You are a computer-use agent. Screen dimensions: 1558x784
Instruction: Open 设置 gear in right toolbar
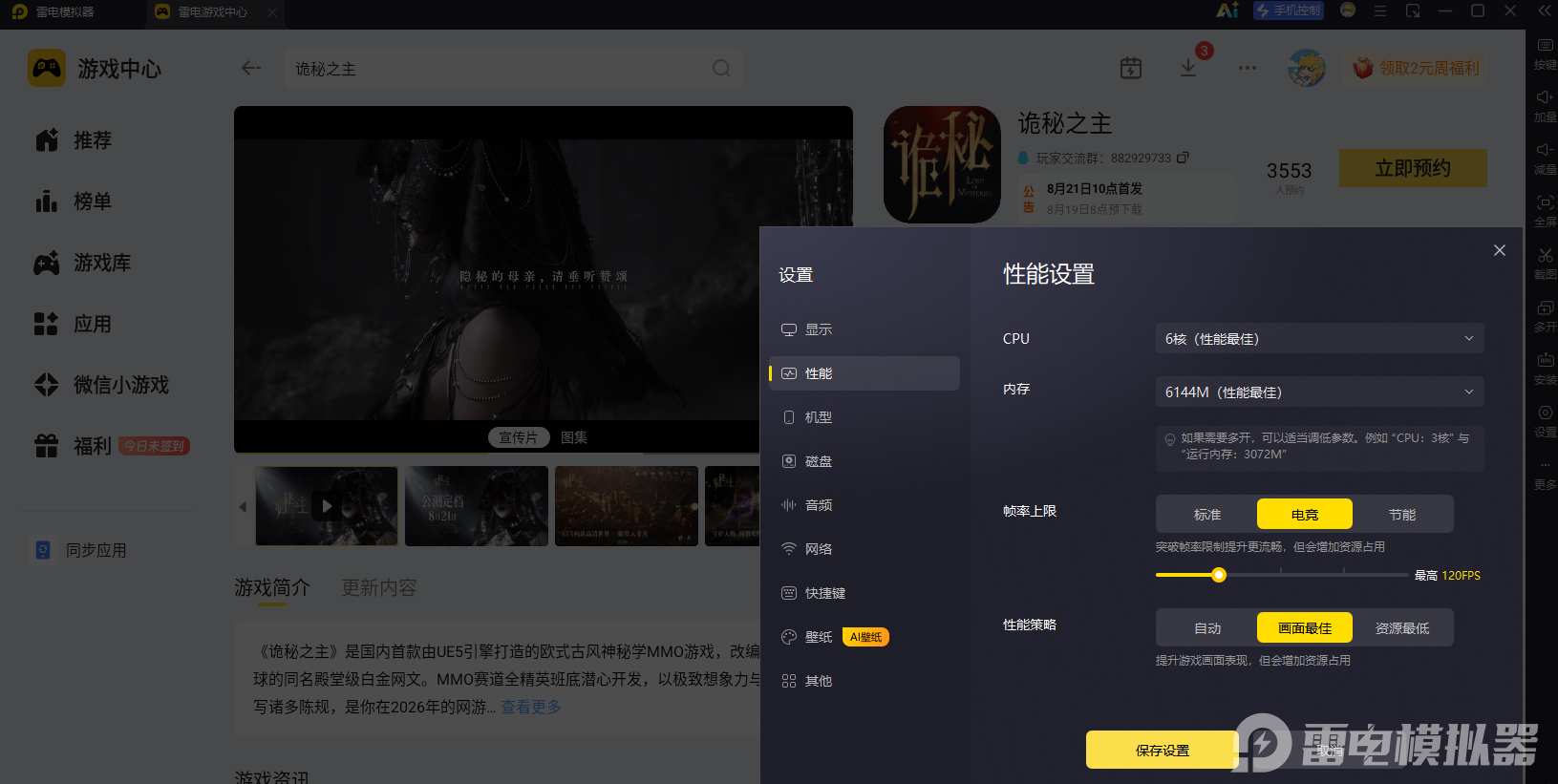(1545, 421)
